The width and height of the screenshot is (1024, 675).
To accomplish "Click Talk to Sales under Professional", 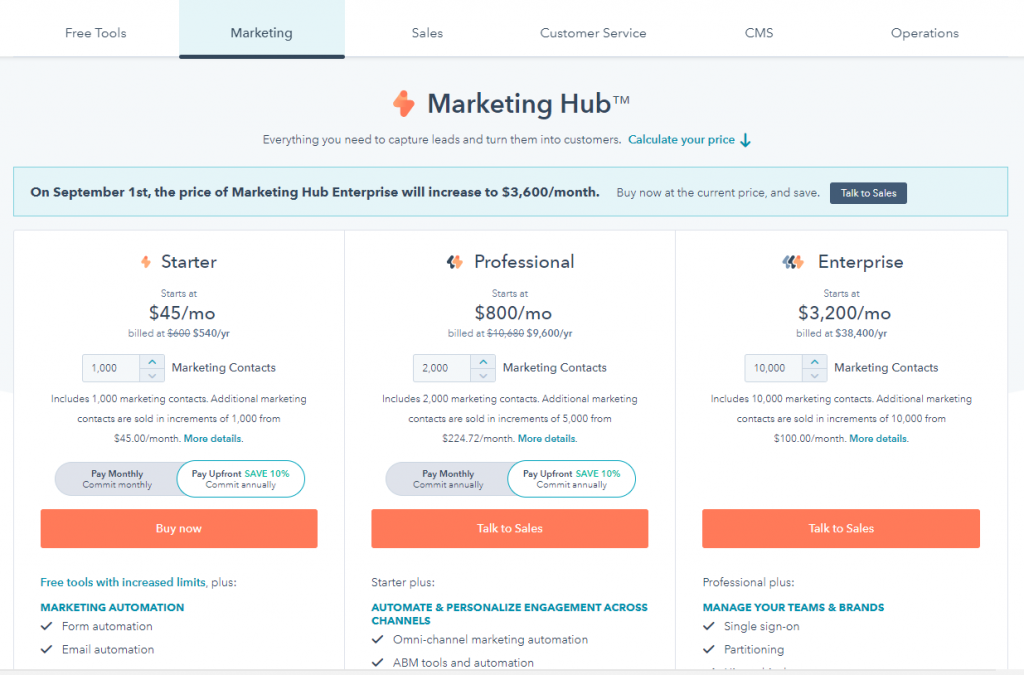I will (x=510, y=529).
